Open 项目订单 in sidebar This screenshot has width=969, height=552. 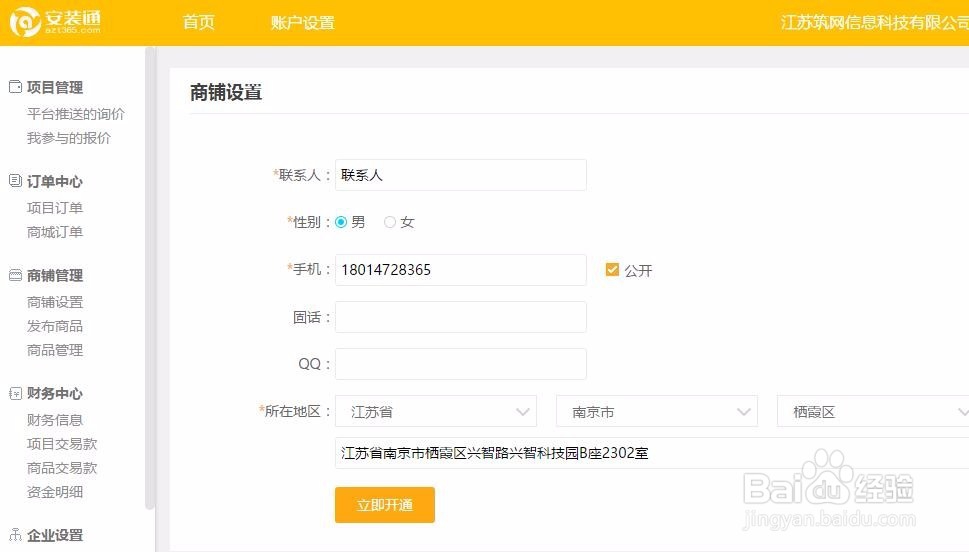click(54, 208)
